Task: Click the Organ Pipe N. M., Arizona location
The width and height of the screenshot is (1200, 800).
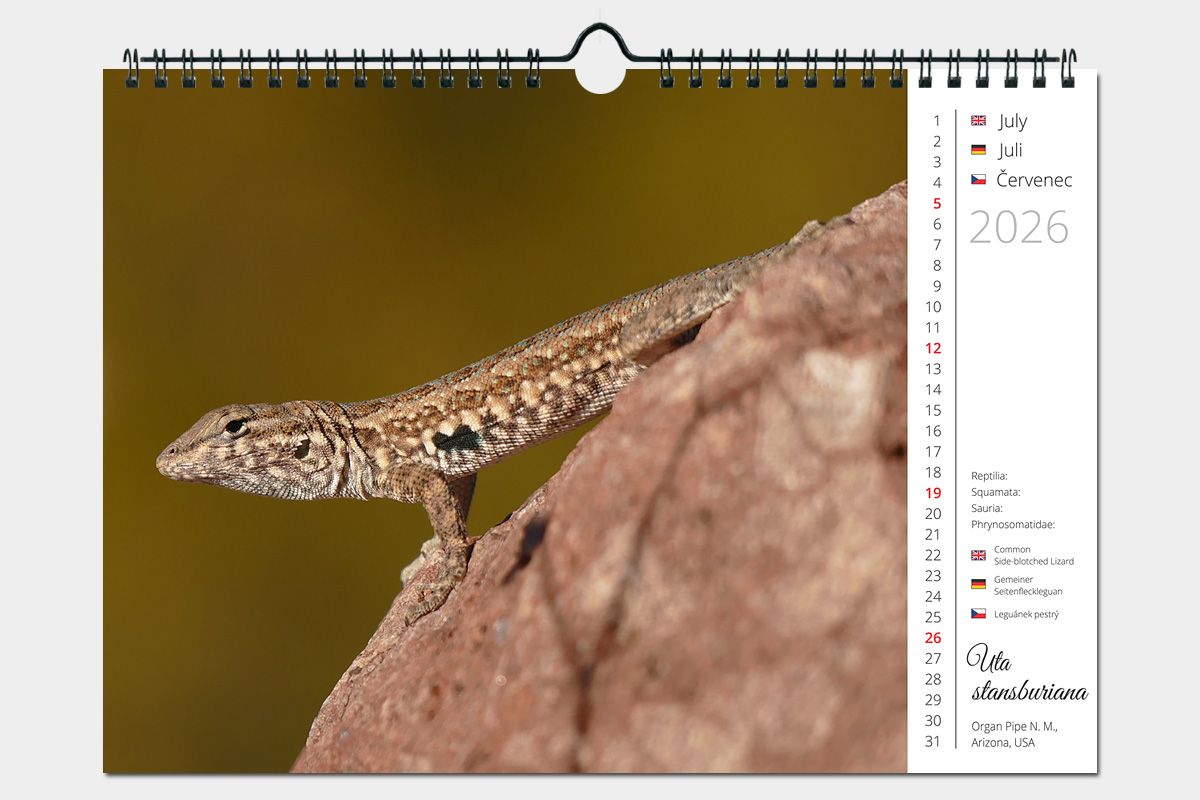Action: click(x=1014, y=734)
